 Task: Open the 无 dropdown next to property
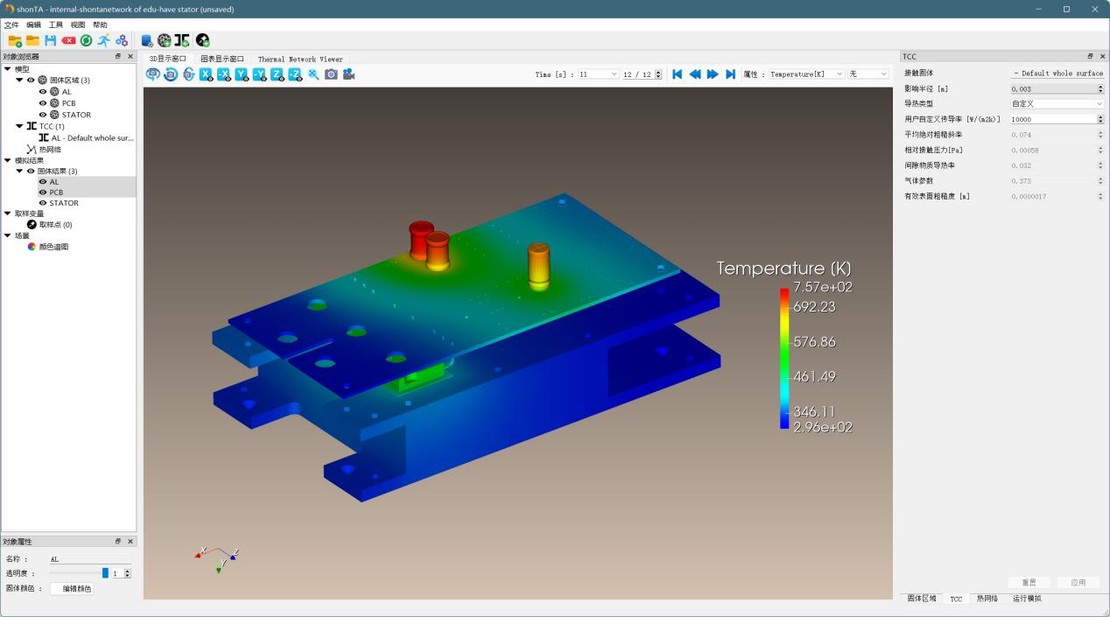pos(868,74)
